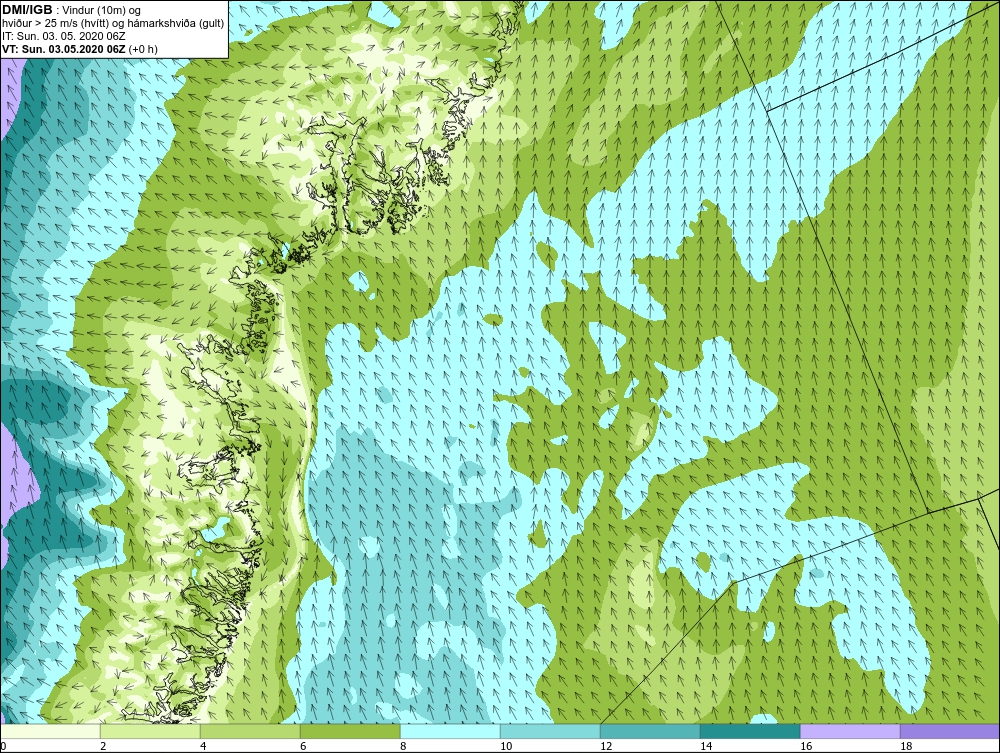Click the 14-16 m/s dark teal swatch

coord(750,731)
